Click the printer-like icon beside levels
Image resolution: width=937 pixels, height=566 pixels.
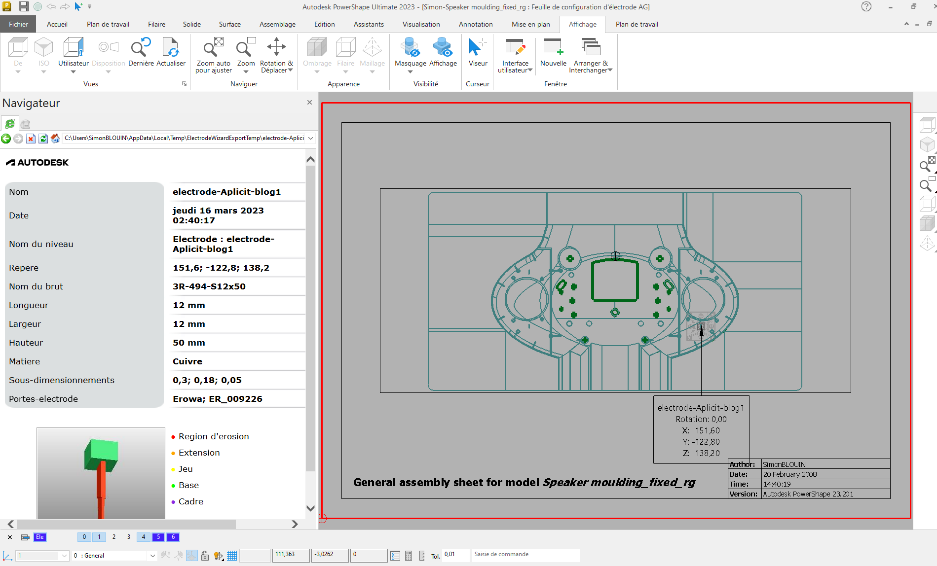pos(25,537)
